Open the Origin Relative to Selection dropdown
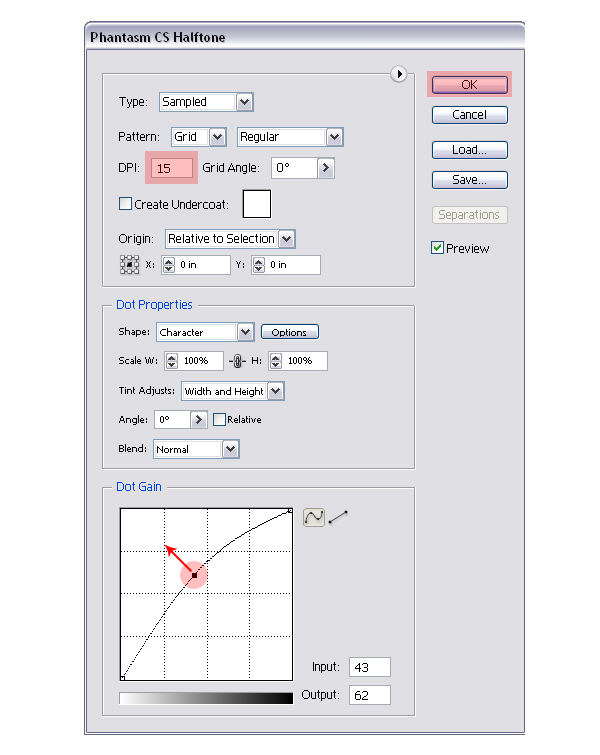The width and height of the screenshot is (600, 755). click(x=230, y=239)
